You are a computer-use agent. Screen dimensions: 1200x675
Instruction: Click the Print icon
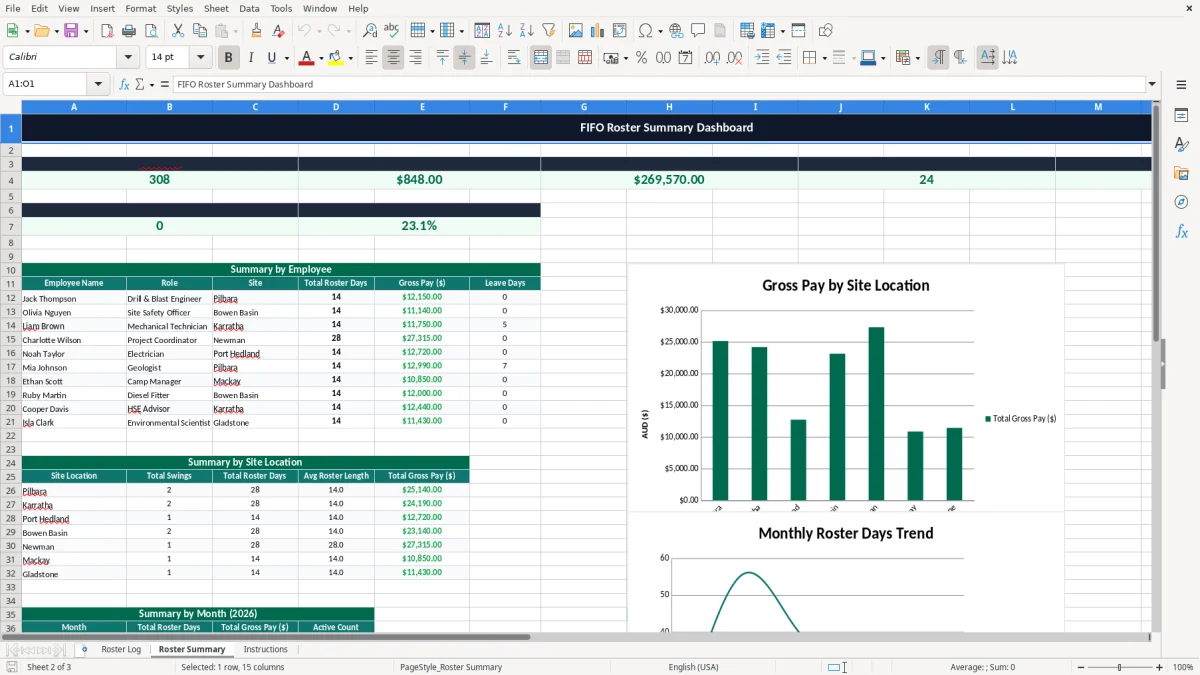click(129, 31)
